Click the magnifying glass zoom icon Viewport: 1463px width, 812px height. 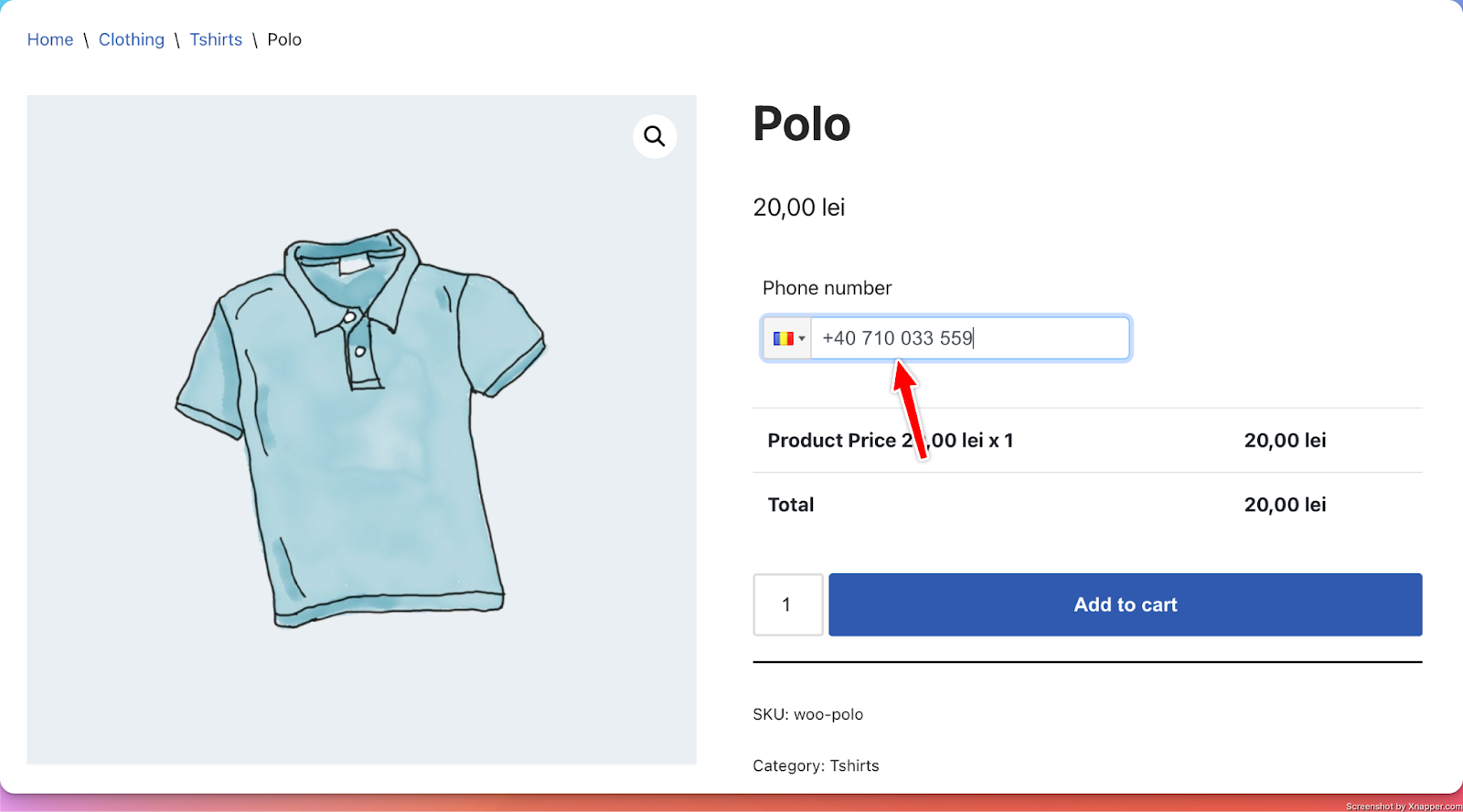655,136
